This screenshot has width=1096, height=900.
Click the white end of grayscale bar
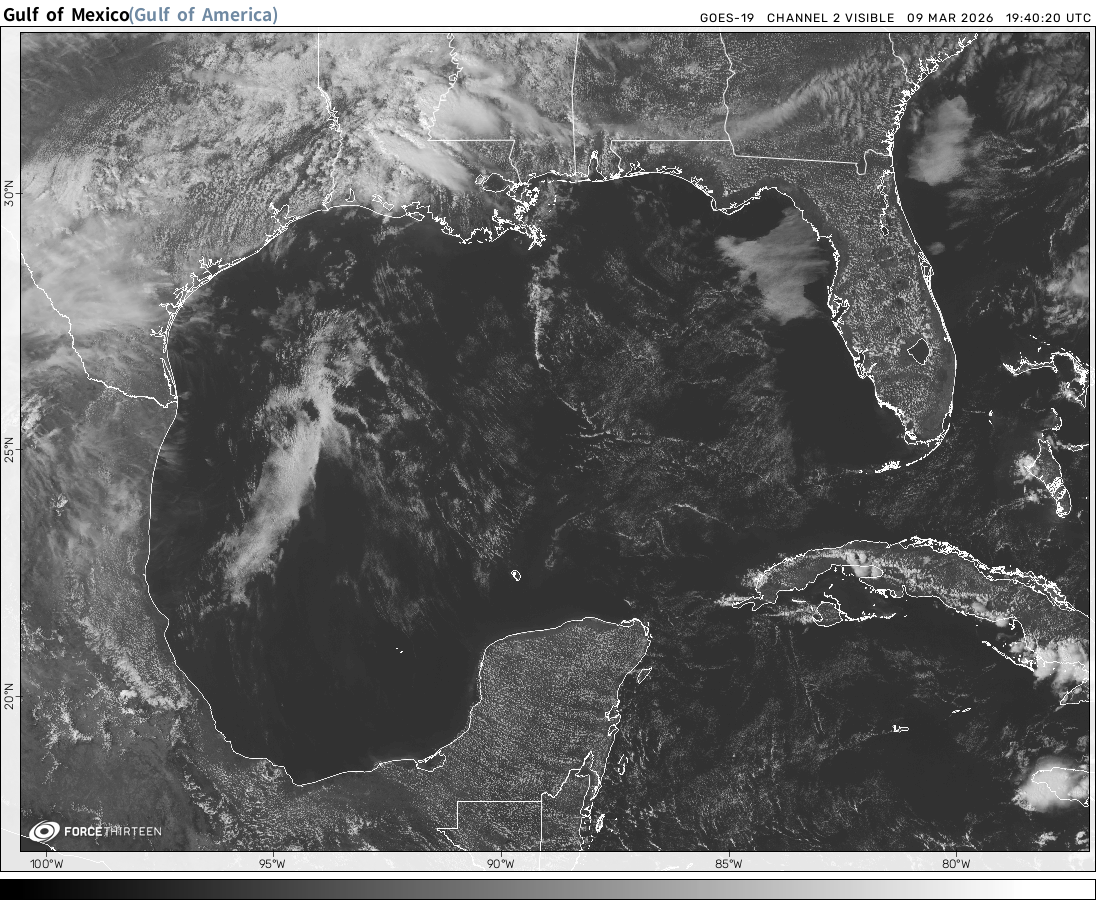coord(1085,889)
